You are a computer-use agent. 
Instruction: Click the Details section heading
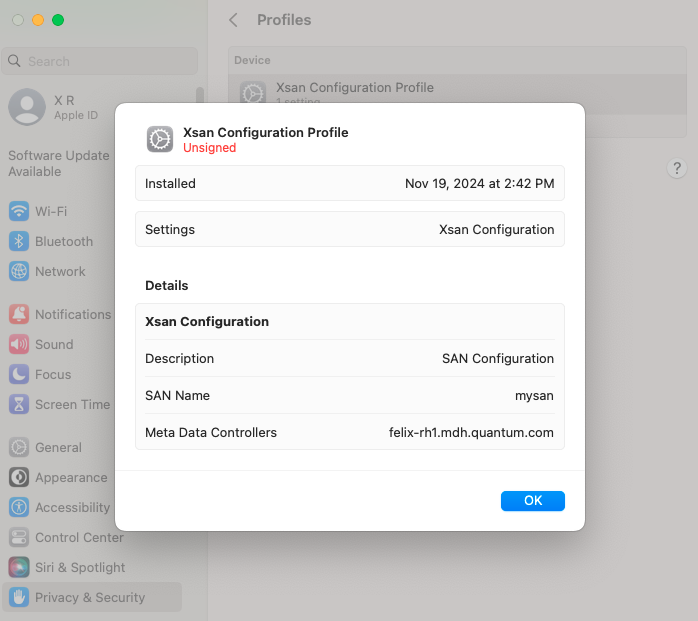(166, 285)
